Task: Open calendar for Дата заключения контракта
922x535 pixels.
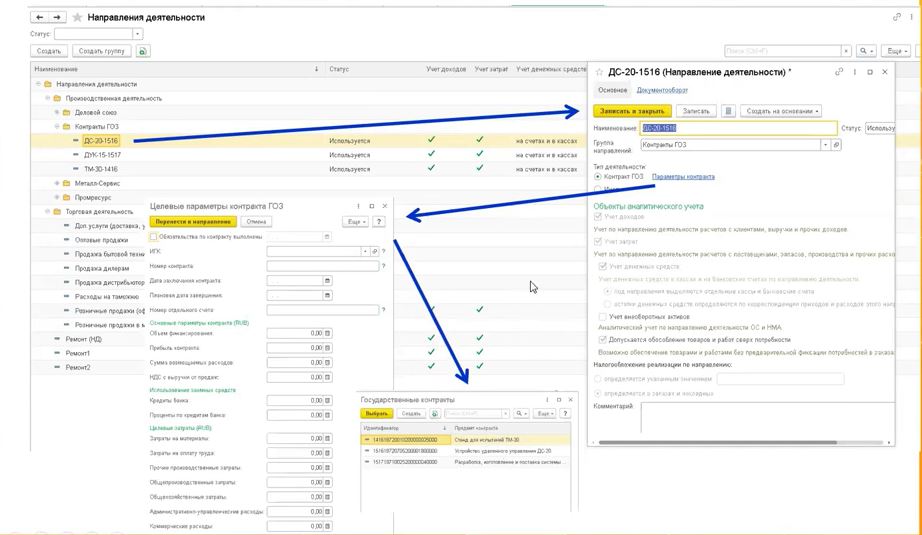Action: 327,281
